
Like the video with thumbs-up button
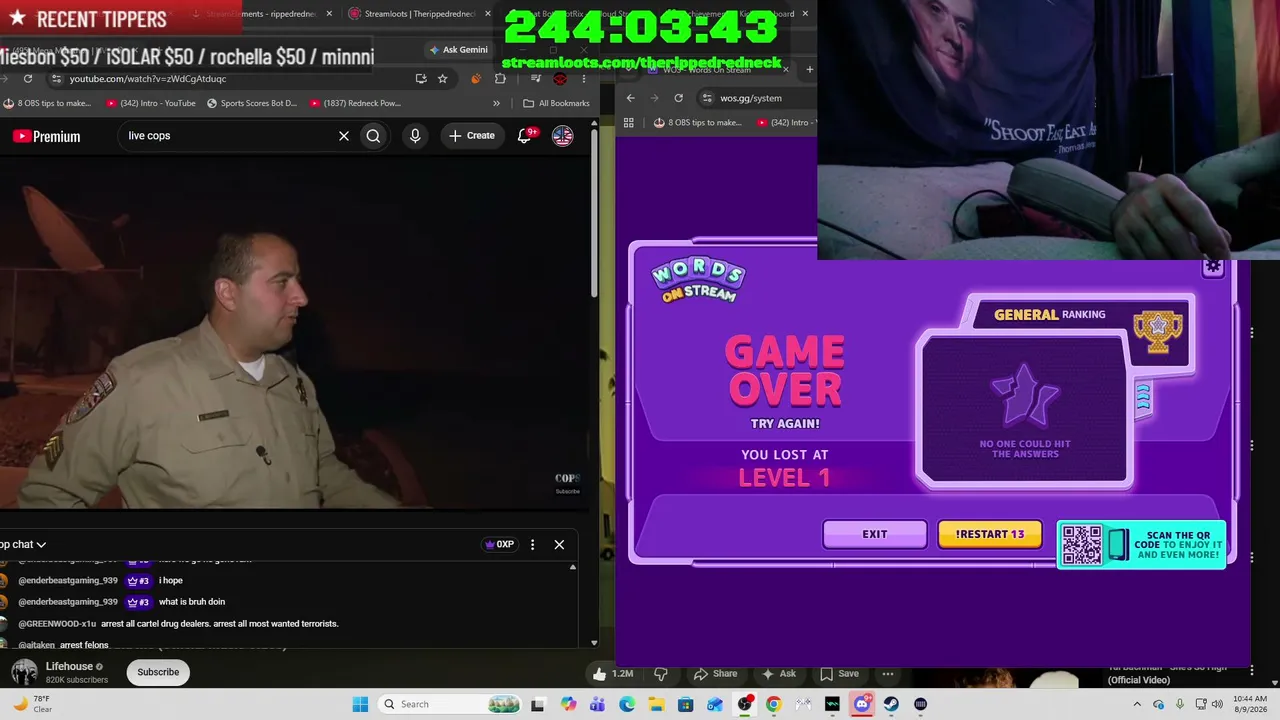(613, 674)
